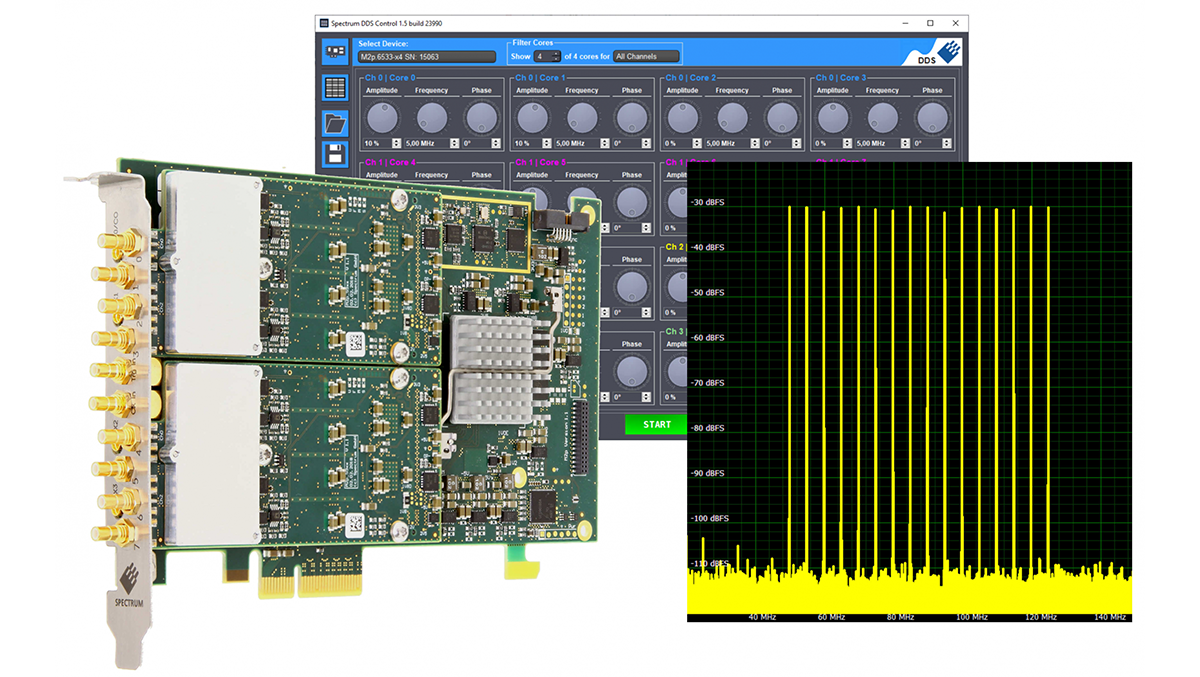This screenshot has height=677, width=1200.
Task: Maximize the Spectrum DDS Control window
Action: coord(930,22)
